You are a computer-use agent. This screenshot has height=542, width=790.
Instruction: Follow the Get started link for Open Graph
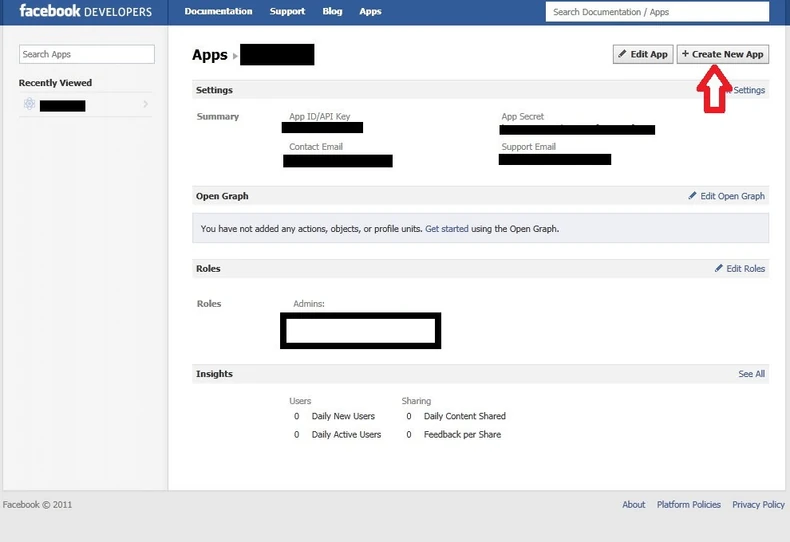coord(446,229)
